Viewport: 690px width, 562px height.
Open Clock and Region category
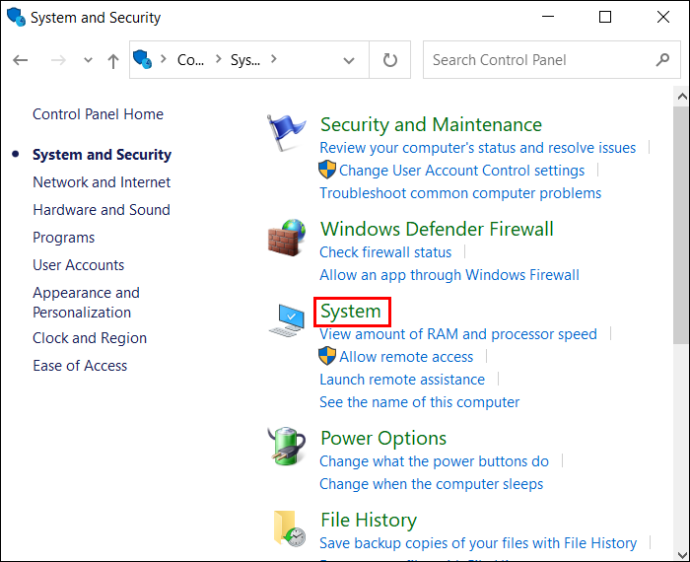90,338
